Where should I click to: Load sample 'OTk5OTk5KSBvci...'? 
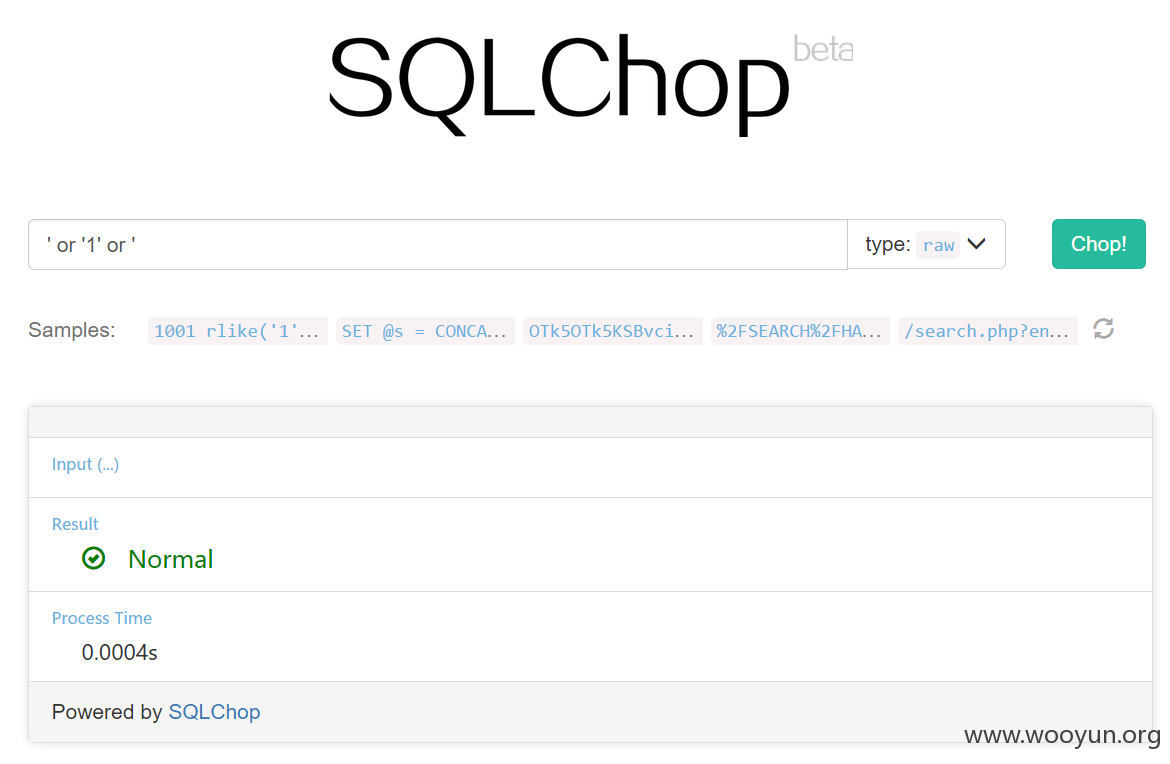coord(612,331)
